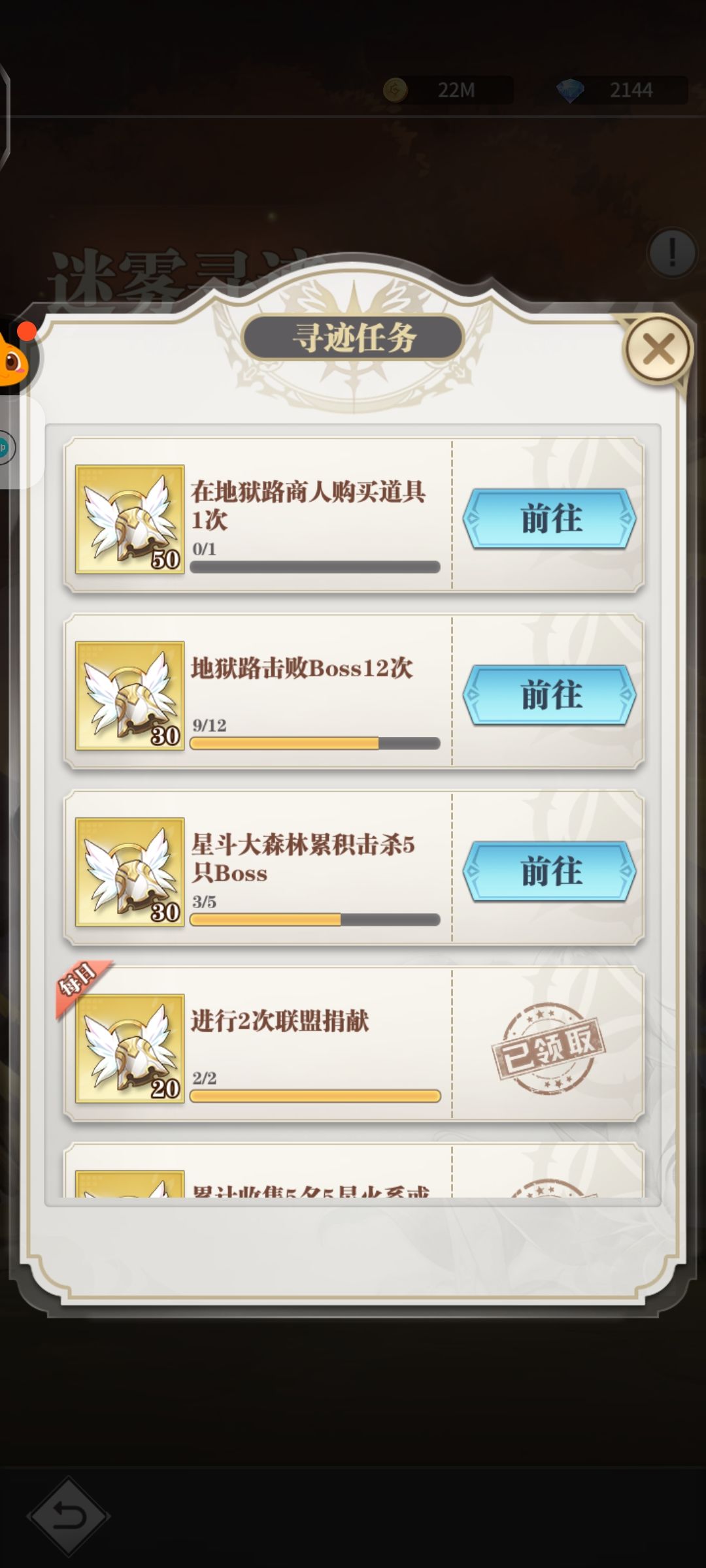The width and height of the screenshot is (706, 1568).
Task: Tap the winged helmet reward worth 50
Action: (x=129, y=519)
